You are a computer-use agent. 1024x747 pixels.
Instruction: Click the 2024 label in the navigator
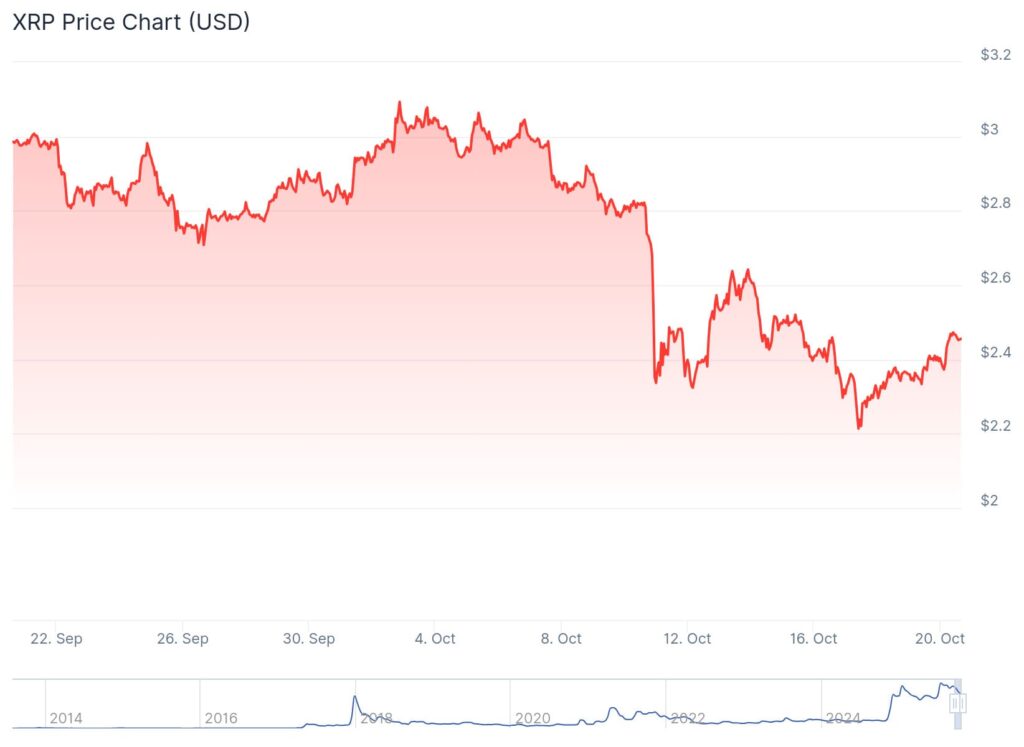pyautogui.click(x=843, y=718)
